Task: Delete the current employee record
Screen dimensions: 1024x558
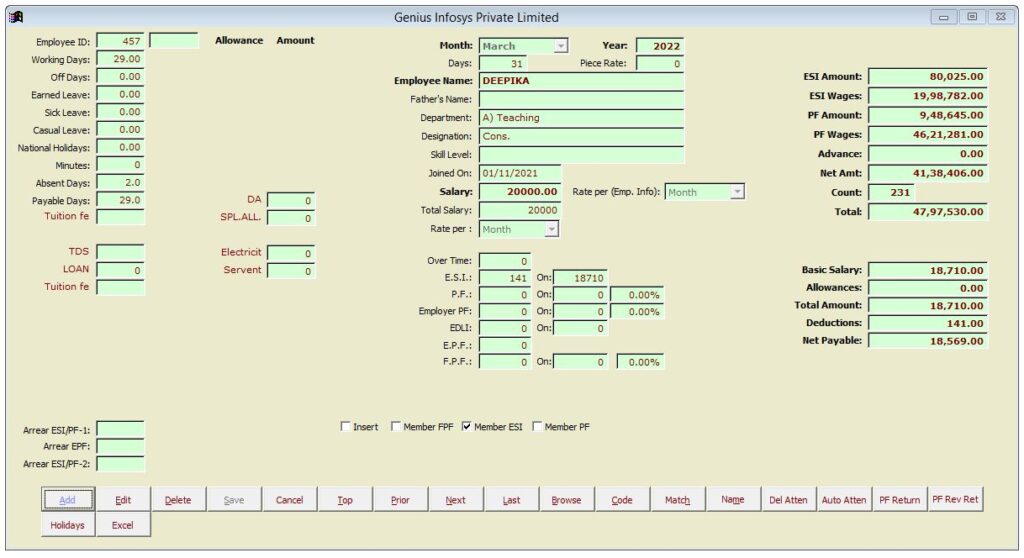Action: click(x=178, y=500)
